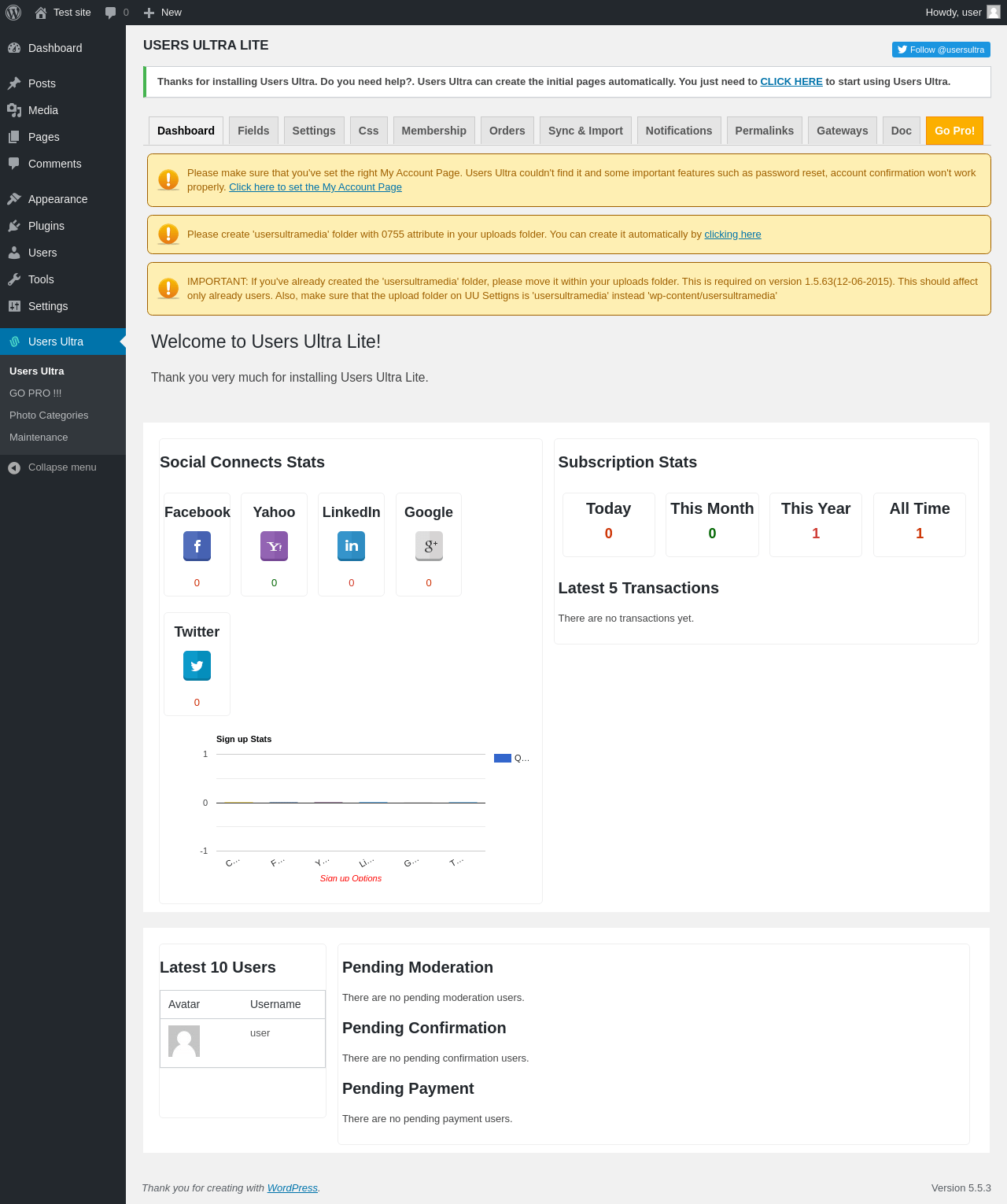
Task: Open the Sync & Import tab
Action: pos(585,131)
